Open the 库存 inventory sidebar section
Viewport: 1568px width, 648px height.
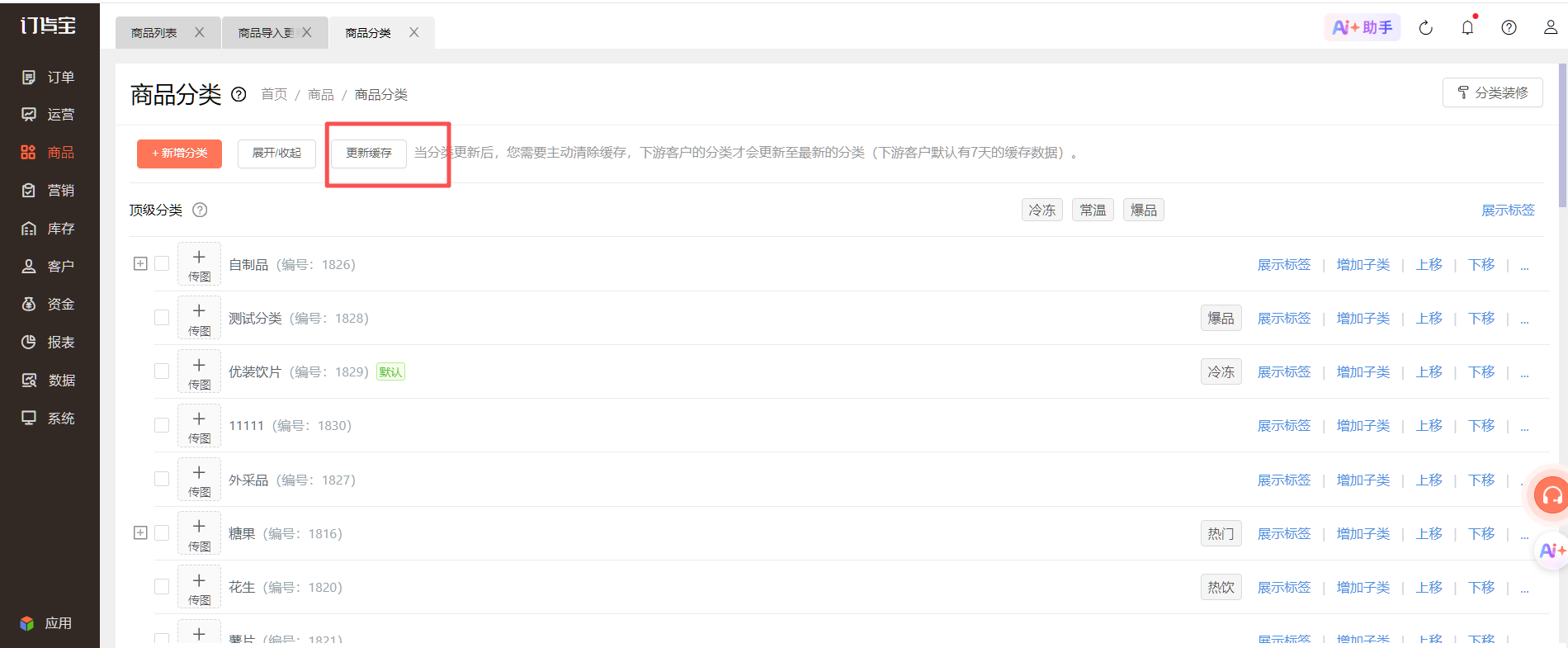(x=49, y=229)
